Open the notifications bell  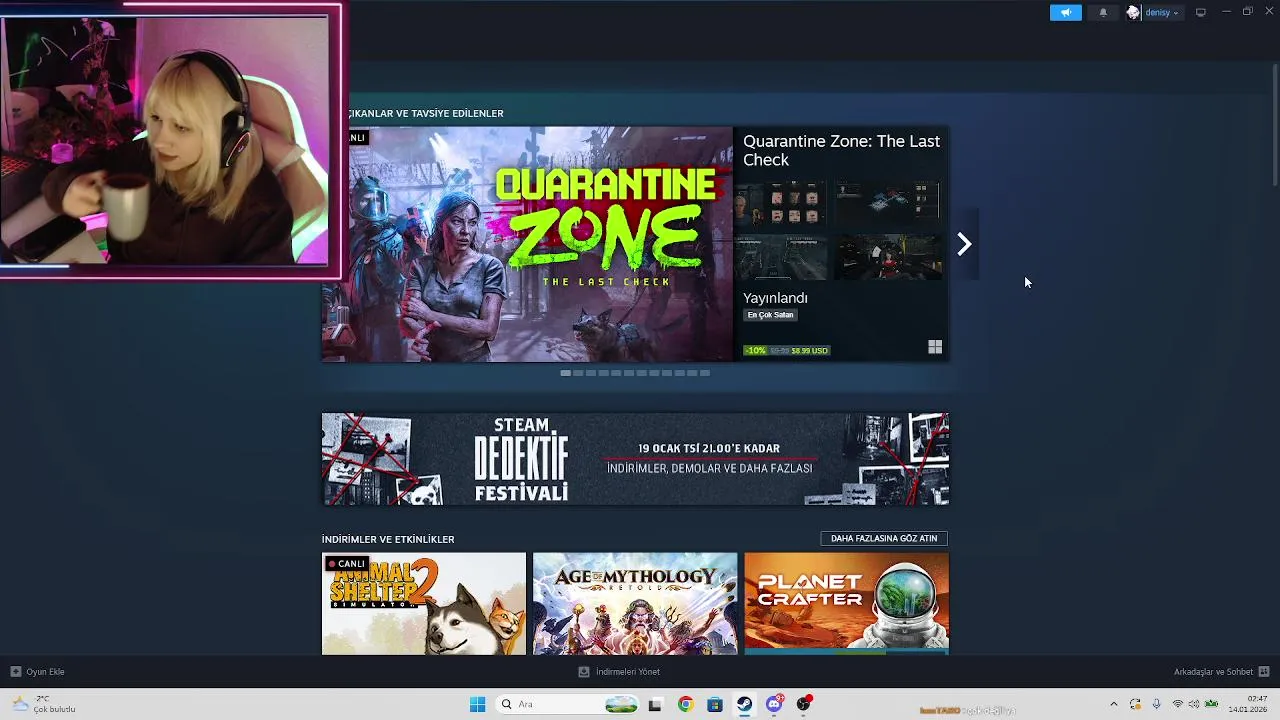coord(1103,12)
